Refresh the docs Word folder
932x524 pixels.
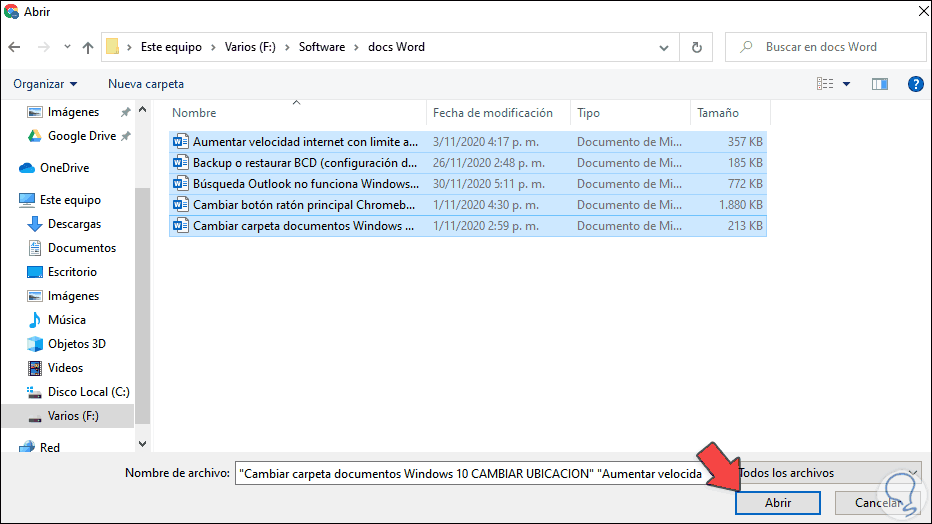click(697, 47)
